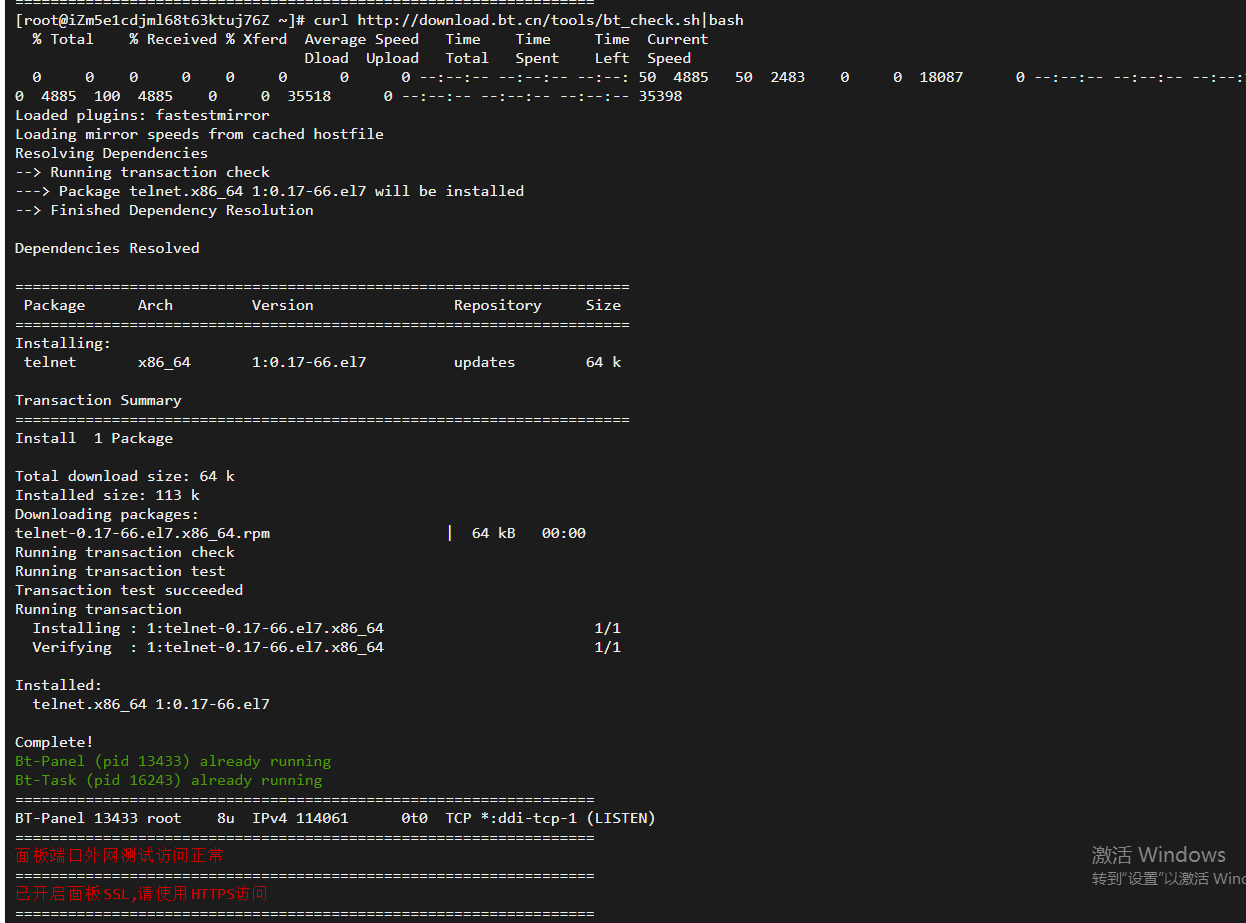
Task: Click '--> Running transaction check' line
Action: pyautogui.click(x=142, y=172)
